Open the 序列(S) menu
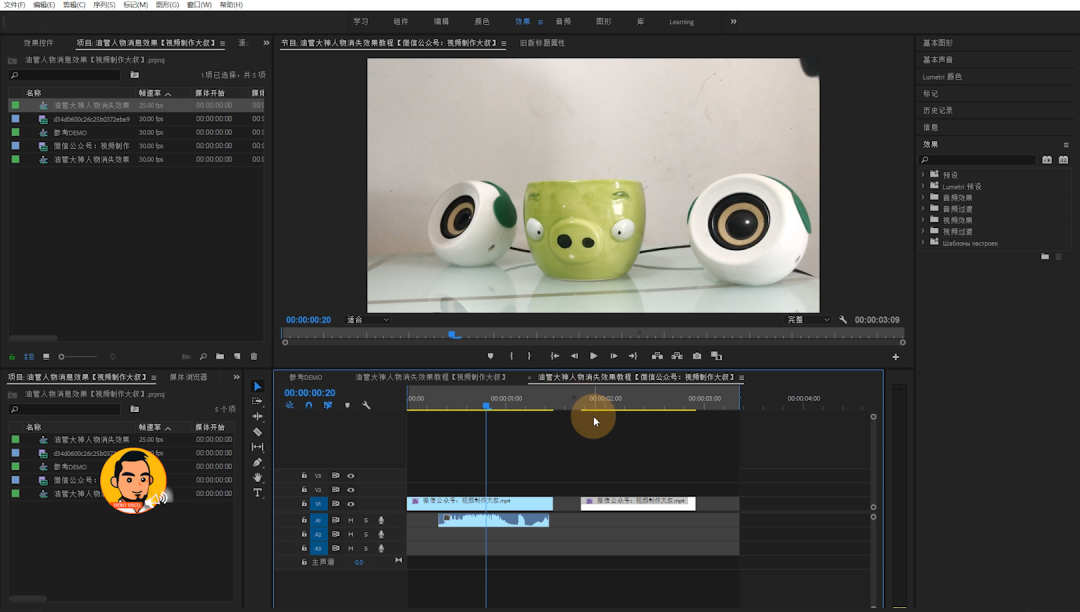This screenshot has width=1080, height=612. pos(104,5)
